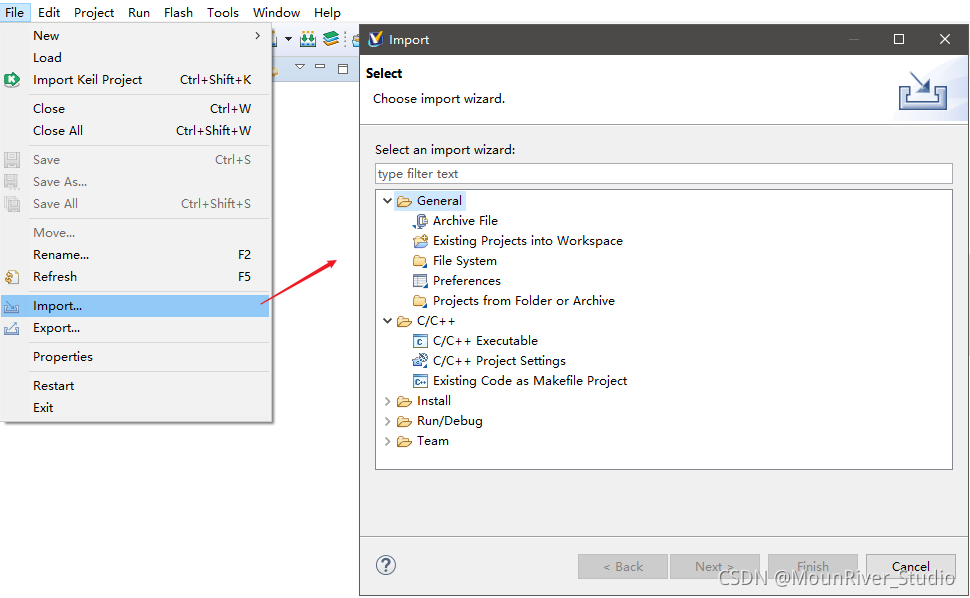Click the Refresh icon in File menu
The height and width of the screenshot is (598, 970).
click(x=12, y=277)
